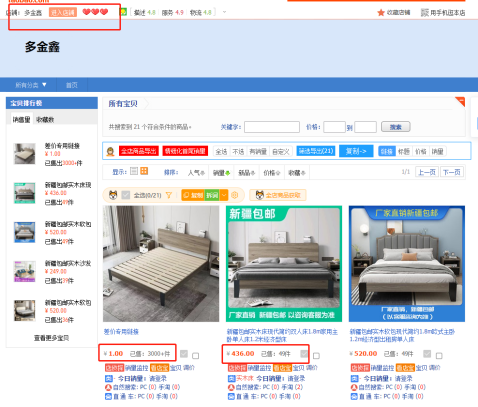Open the 新疆包邮 green bordered product image
This screenshot has width=478, height=407.
tap(284, 264)
